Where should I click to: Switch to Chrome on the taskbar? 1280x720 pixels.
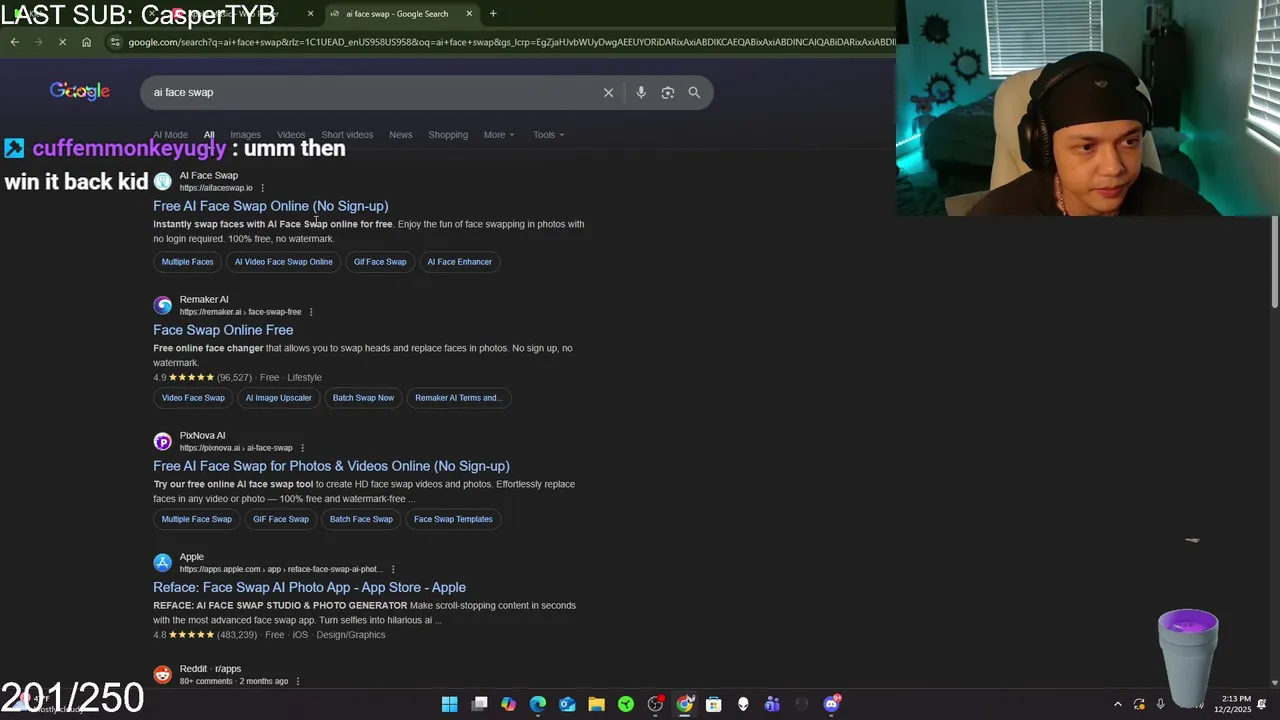click(x=684, y=704)
